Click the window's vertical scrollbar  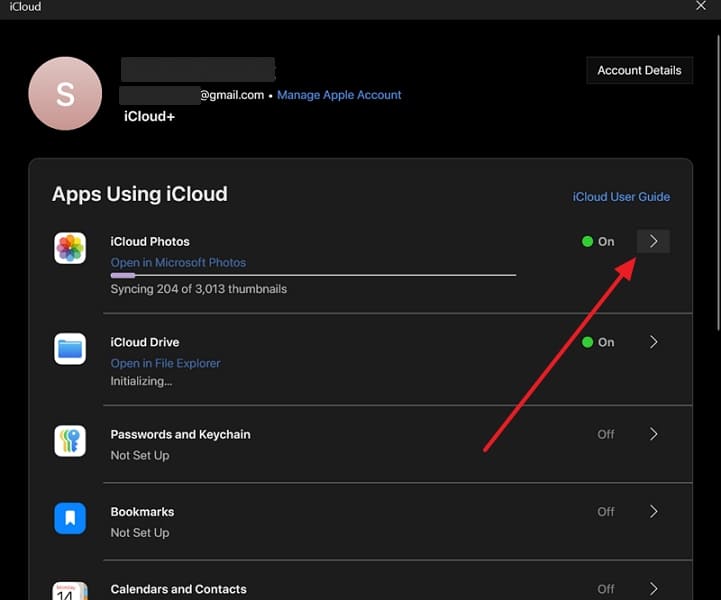tap(718, 182)
